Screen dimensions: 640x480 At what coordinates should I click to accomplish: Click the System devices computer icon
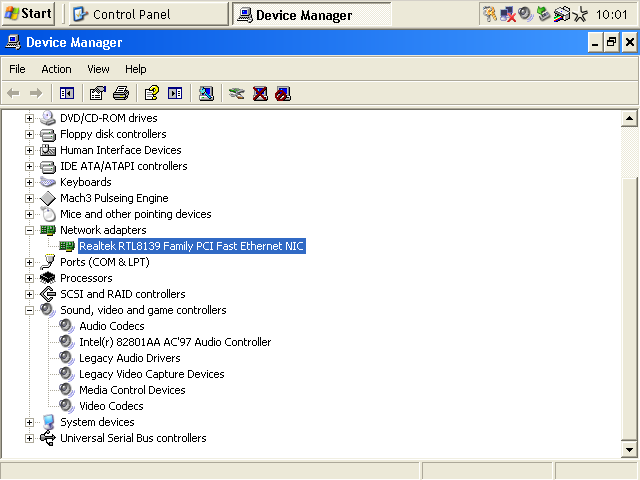pyautogui.click(x=48, y=422)
